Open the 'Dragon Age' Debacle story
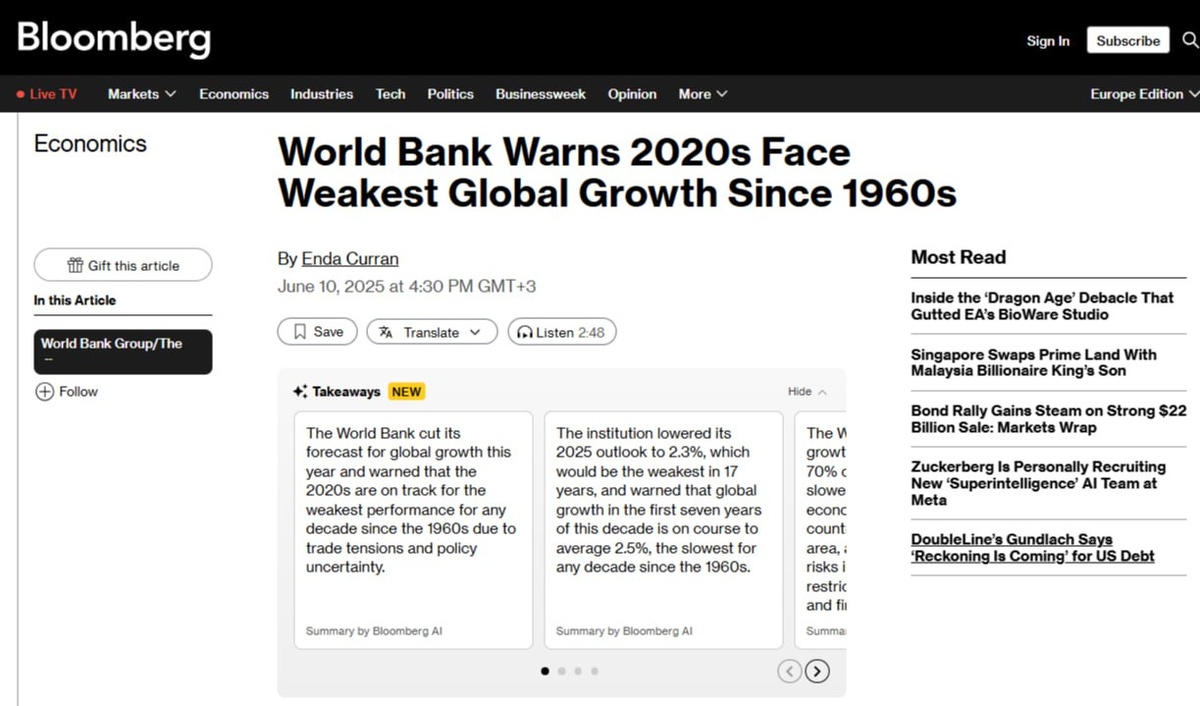1200x706 pixels. [x=1042, y=306]
